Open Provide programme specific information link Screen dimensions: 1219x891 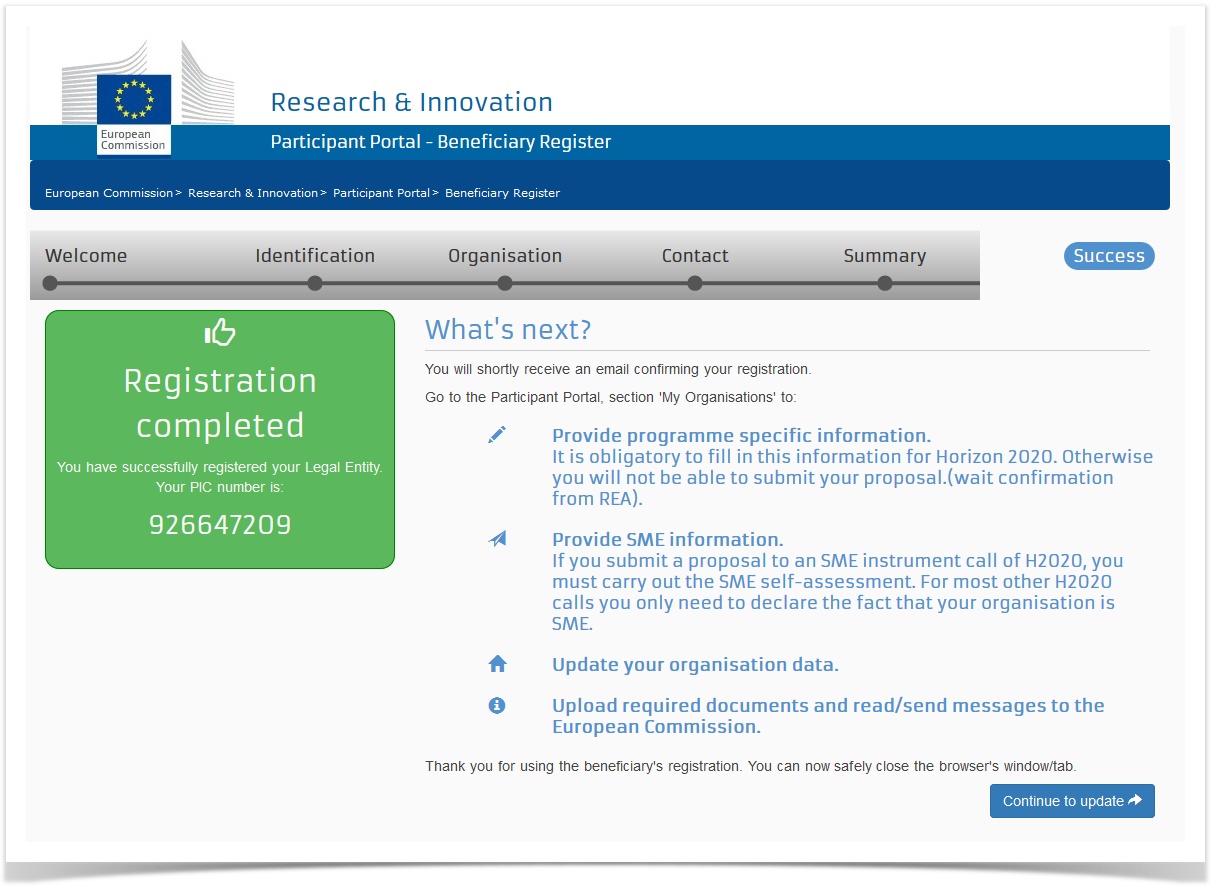[741, 436]
